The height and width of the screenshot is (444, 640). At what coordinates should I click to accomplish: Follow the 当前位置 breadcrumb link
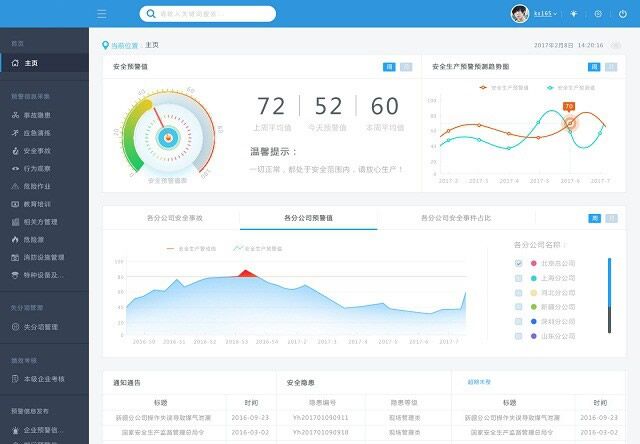[x=124, y=46]
